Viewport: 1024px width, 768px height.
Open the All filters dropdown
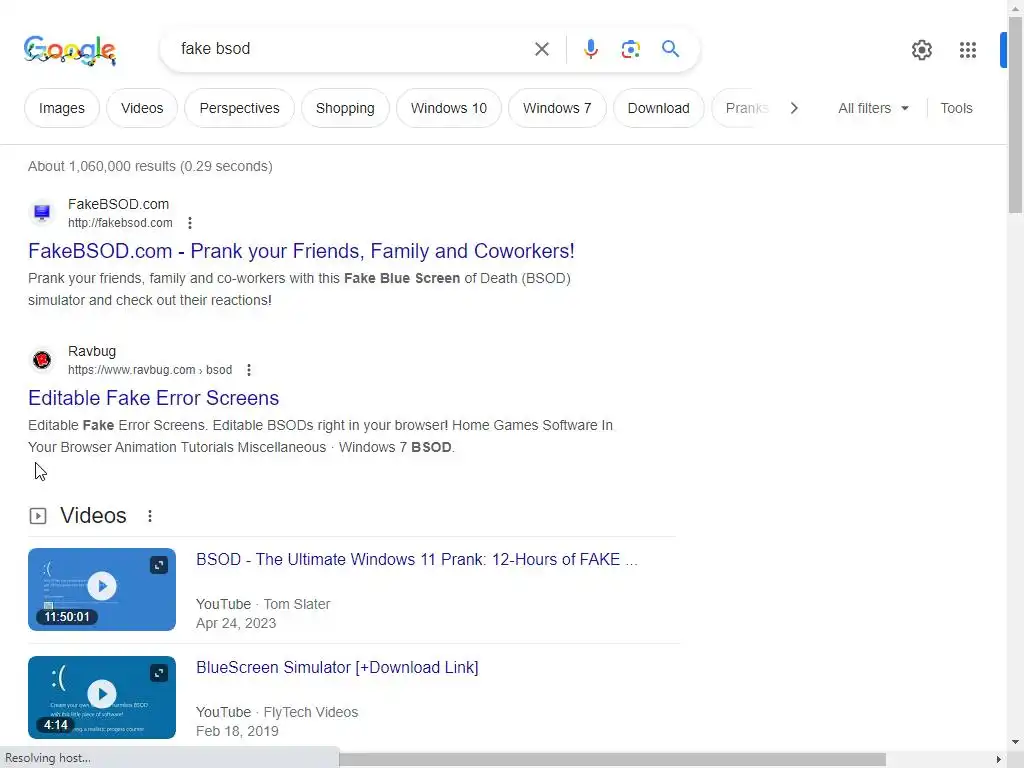pos(874,108)
